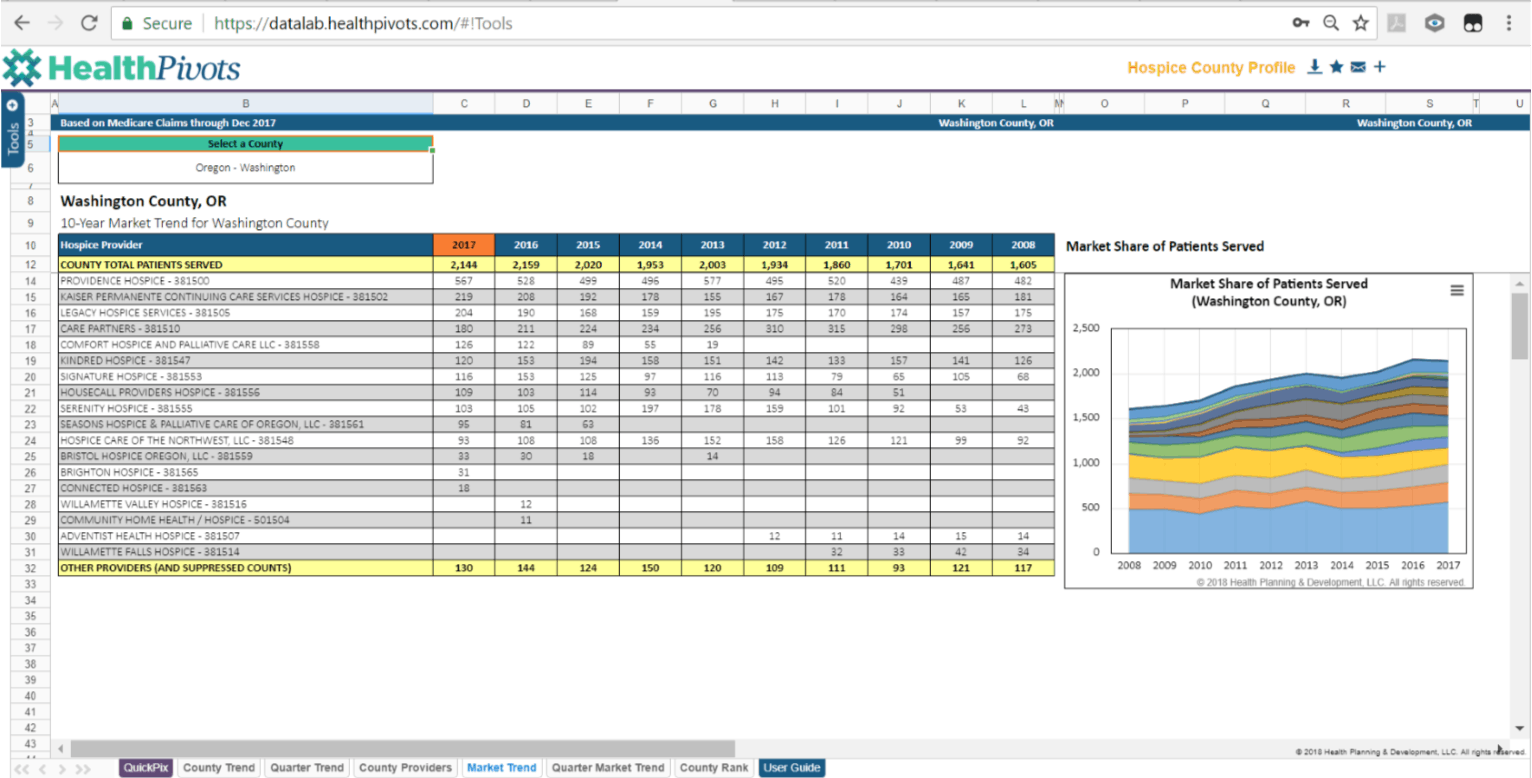Viewport: 1532px width, 778px height.
Task: Switch to the County Providers tab
Action: [405, 768]
